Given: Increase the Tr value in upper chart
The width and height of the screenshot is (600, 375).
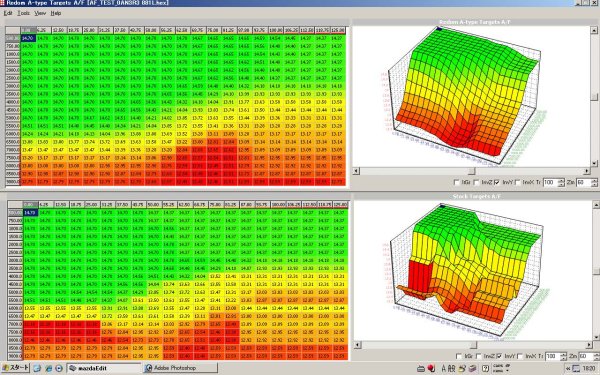Looking at the screenshot, I should [x=561, y=181].
